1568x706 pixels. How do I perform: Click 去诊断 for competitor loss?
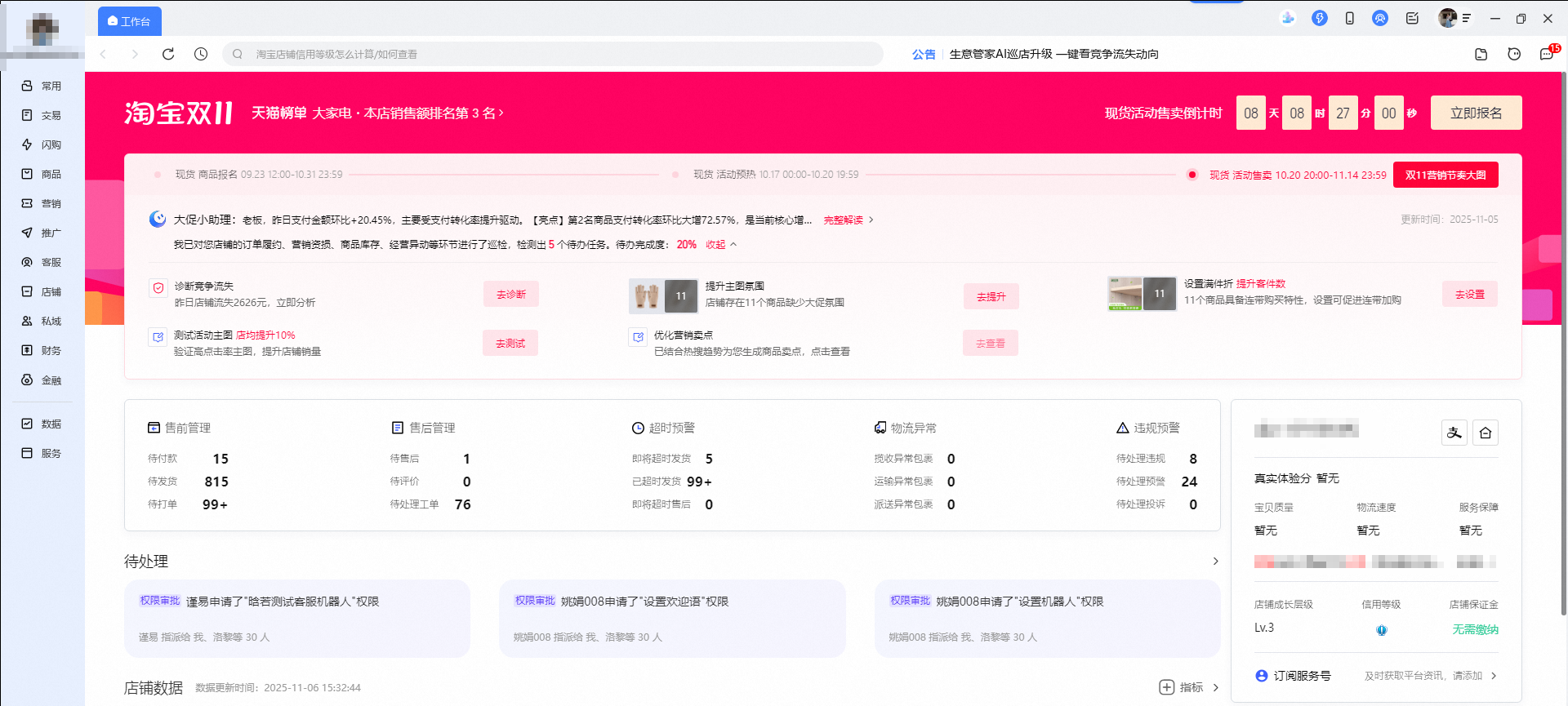(510, 294)
